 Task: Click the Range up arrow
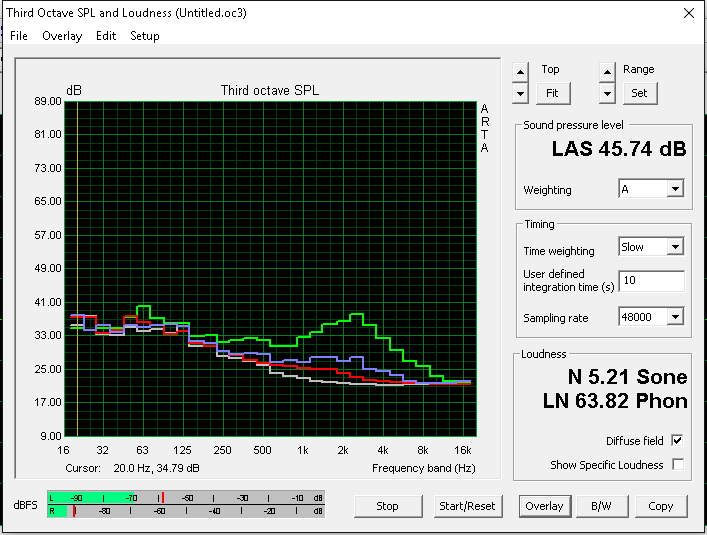coord(607,72)
